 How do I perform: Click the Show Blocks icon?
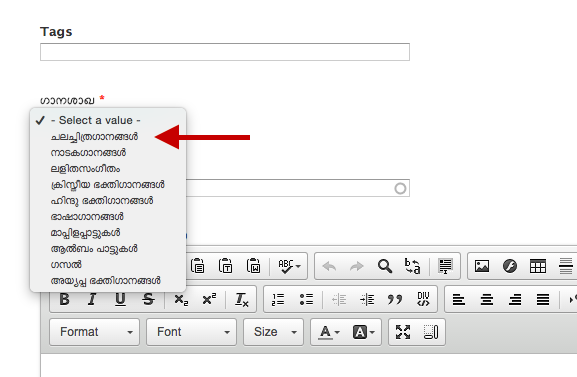pos(431,332)
